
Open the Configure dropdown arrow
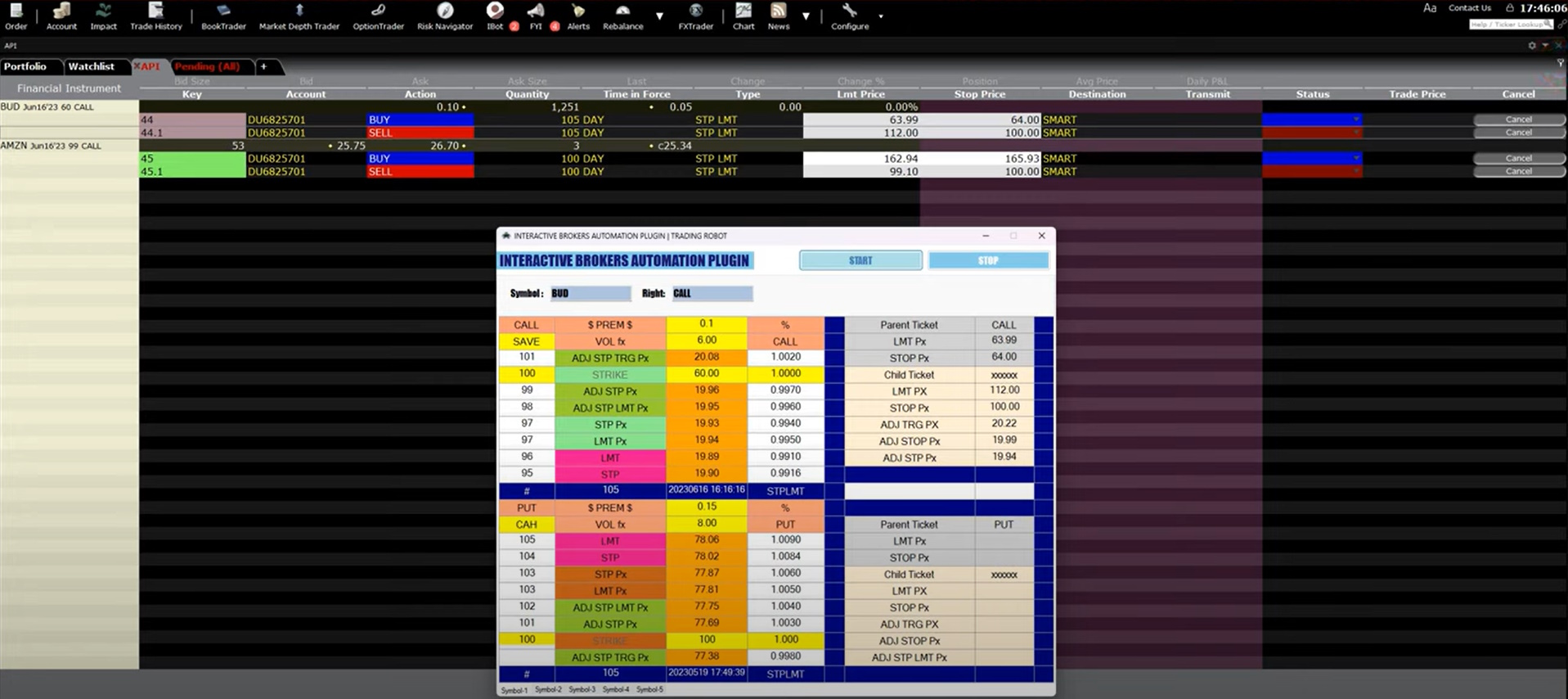(x=881, y=16)
